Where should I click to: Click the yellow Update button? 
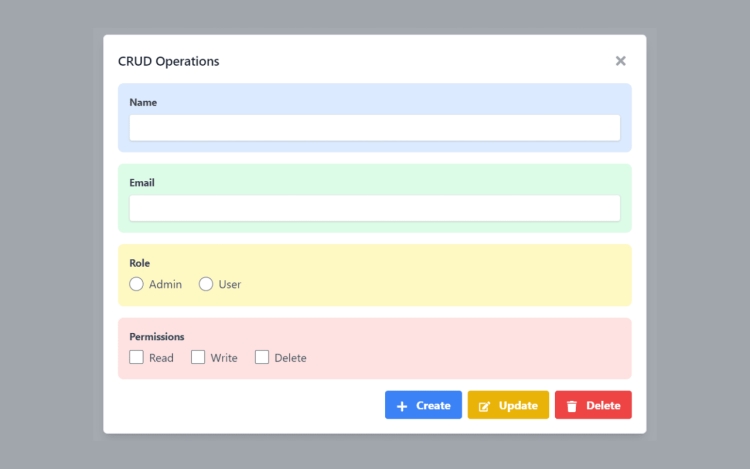(508, 405)
